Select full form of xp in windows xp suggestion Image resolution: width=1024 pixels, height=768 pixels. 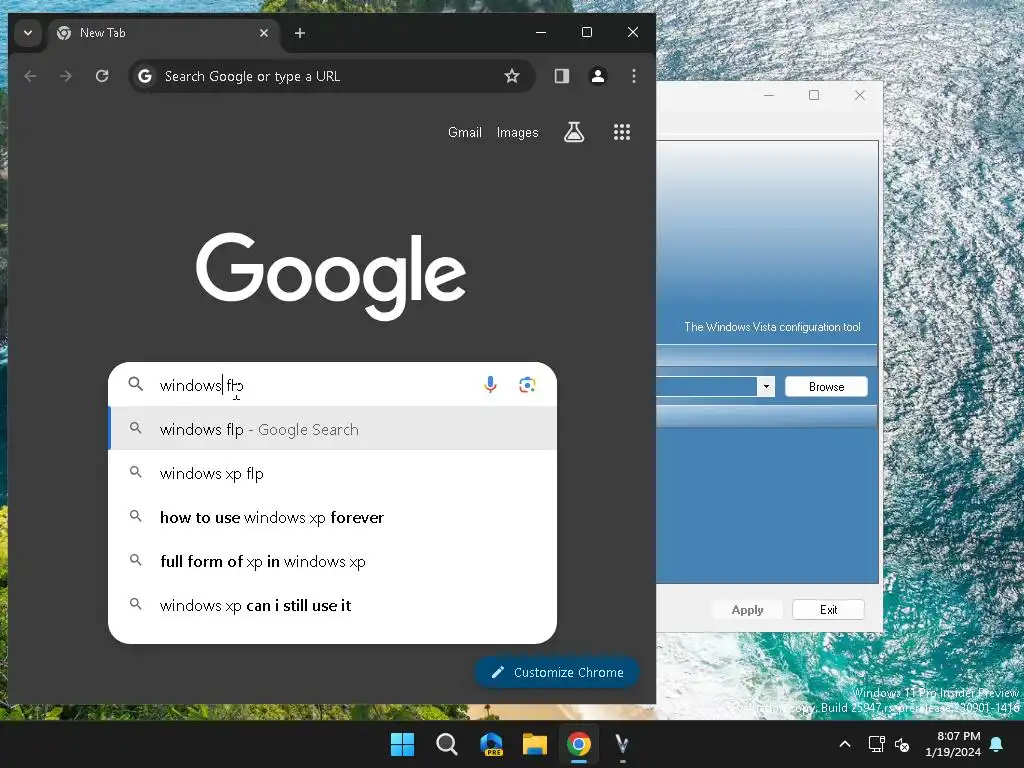coord(332,561)
